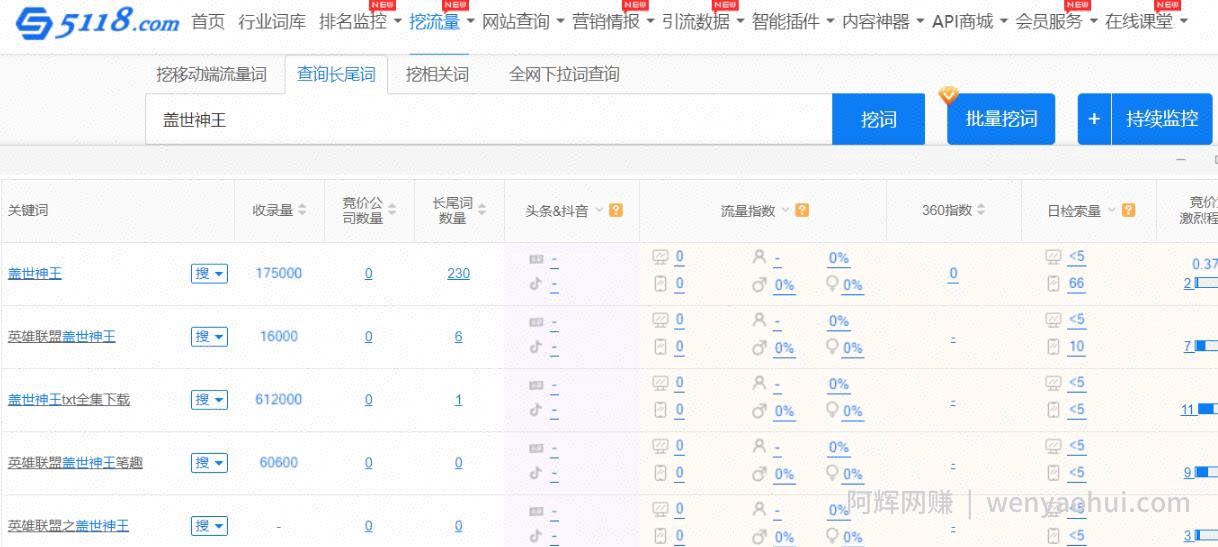1218x547 pixels.
Task: Open the 在线课堂 menu
Action: pos(1146,21)
